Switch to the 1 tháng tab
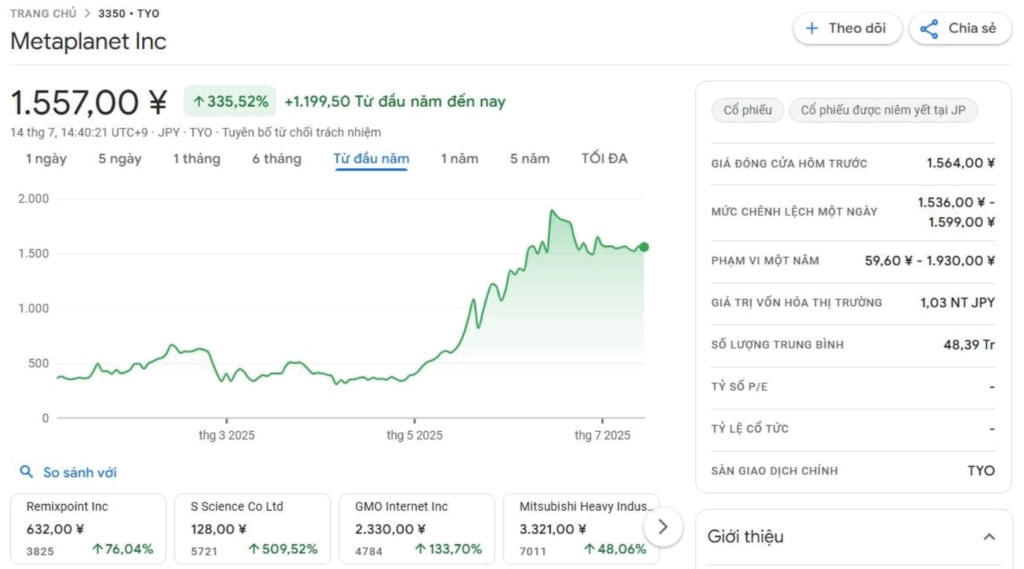1024x569 pixels. [197, 159]
